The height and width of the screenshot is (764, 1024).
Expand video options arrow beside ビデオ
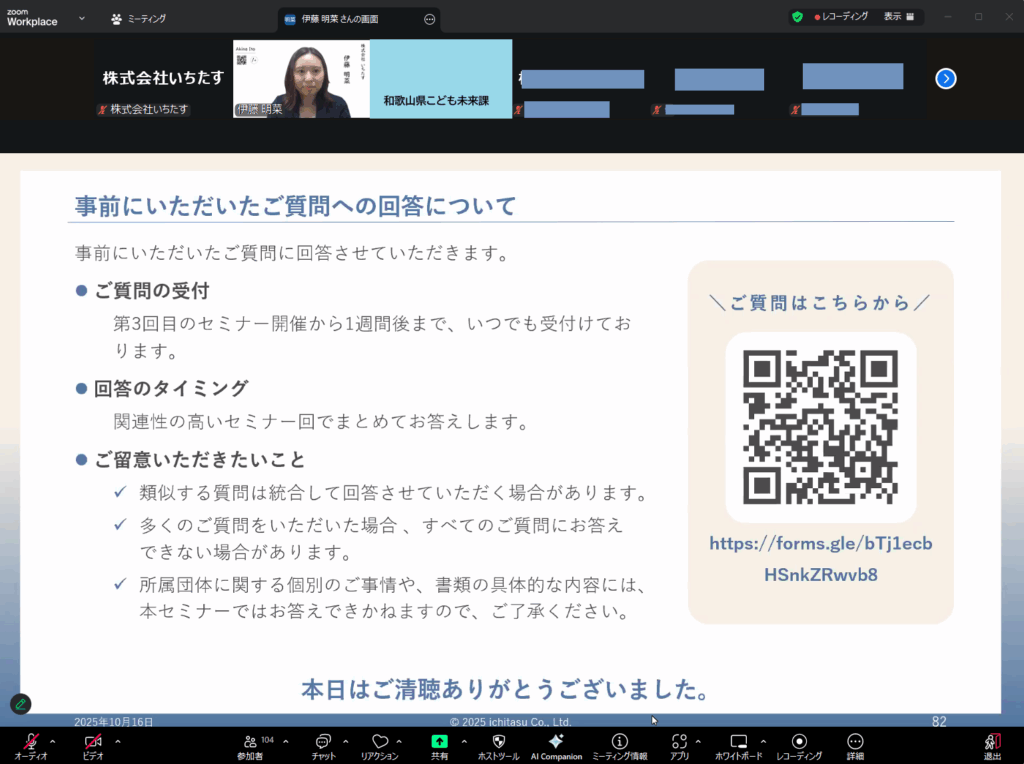click(118, 741)
